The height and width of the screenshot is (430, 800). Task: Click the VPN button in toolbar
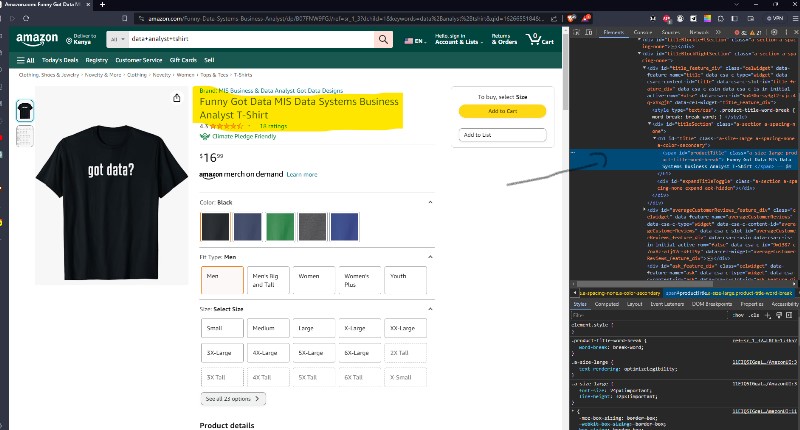click(775, 18)
